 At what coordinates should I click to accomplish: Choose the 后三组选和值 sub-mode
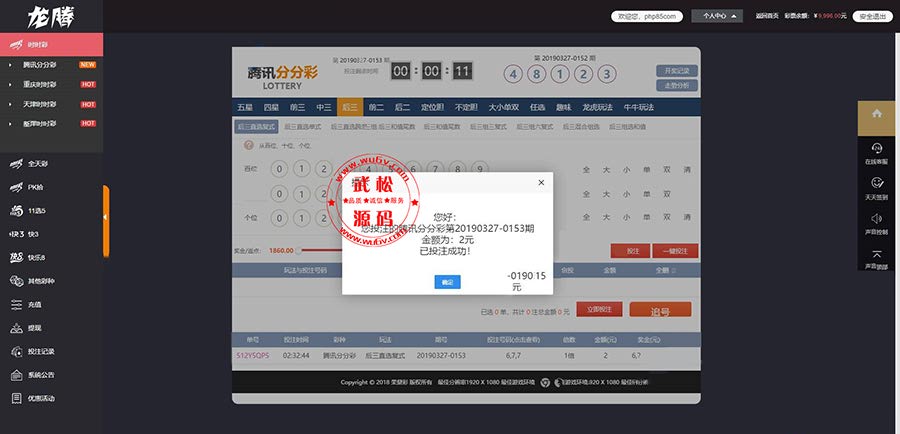[x=627, y=126]
